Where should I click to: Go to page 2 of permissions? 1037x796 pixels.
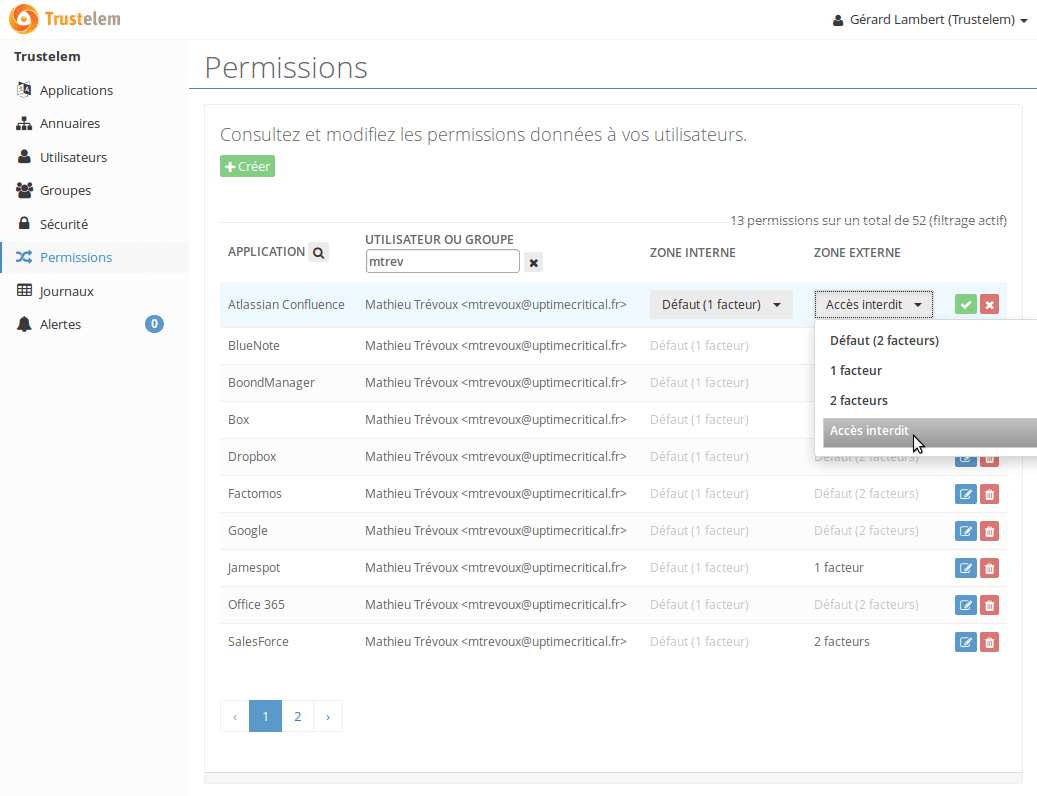tap(298, 717)
